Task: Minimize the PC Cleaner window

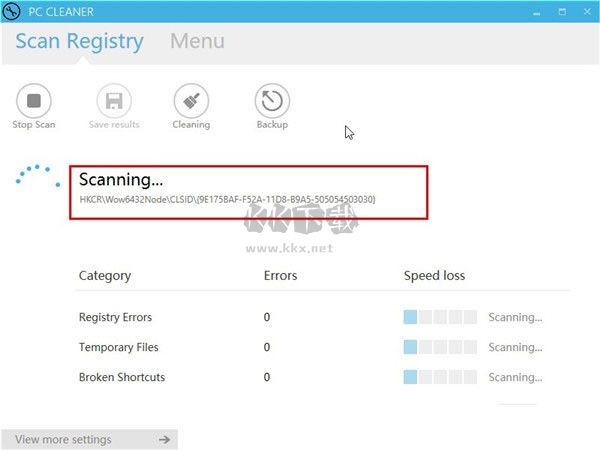Action: click(537, 12)
